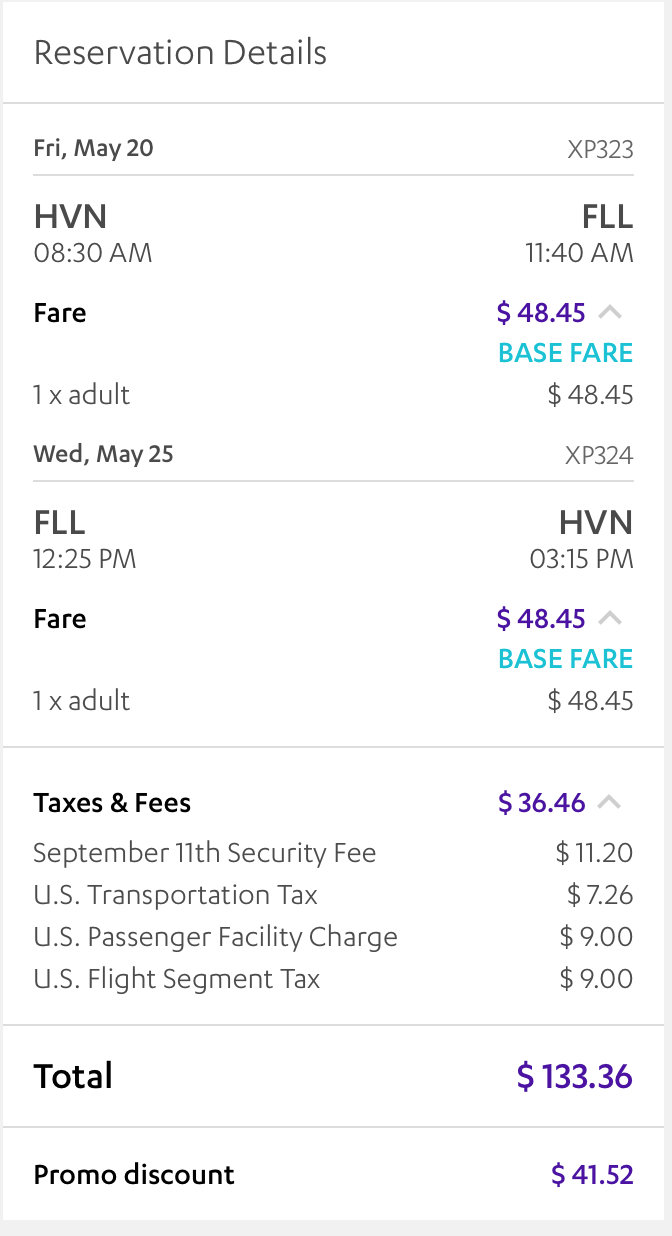Collapse the Taxes & Fees section
The height and width of the screenshot is (1236, 672).
(x=611, y=802)
